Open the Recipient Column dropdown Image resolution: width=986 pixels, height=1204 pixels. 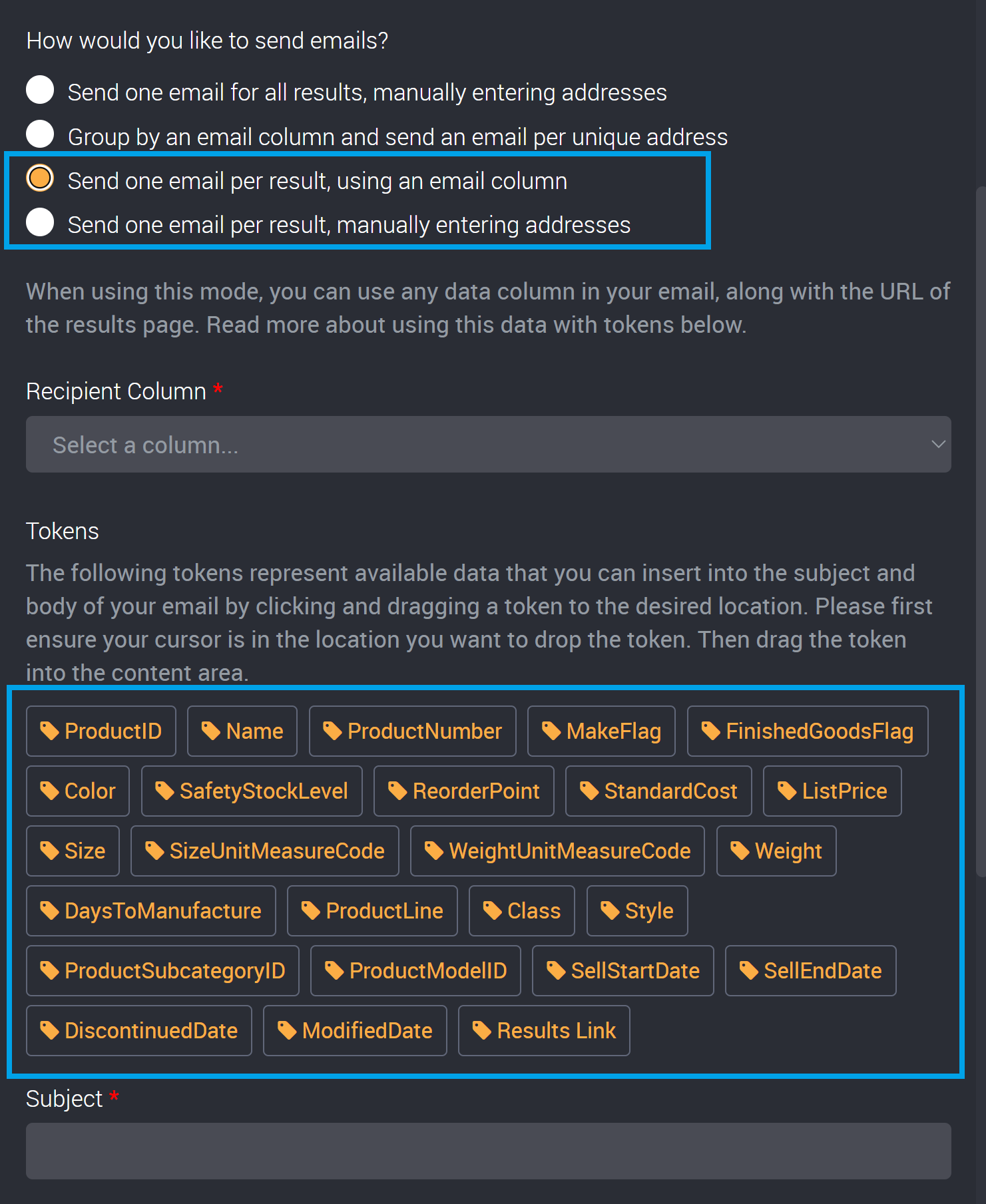click(489, 444)
